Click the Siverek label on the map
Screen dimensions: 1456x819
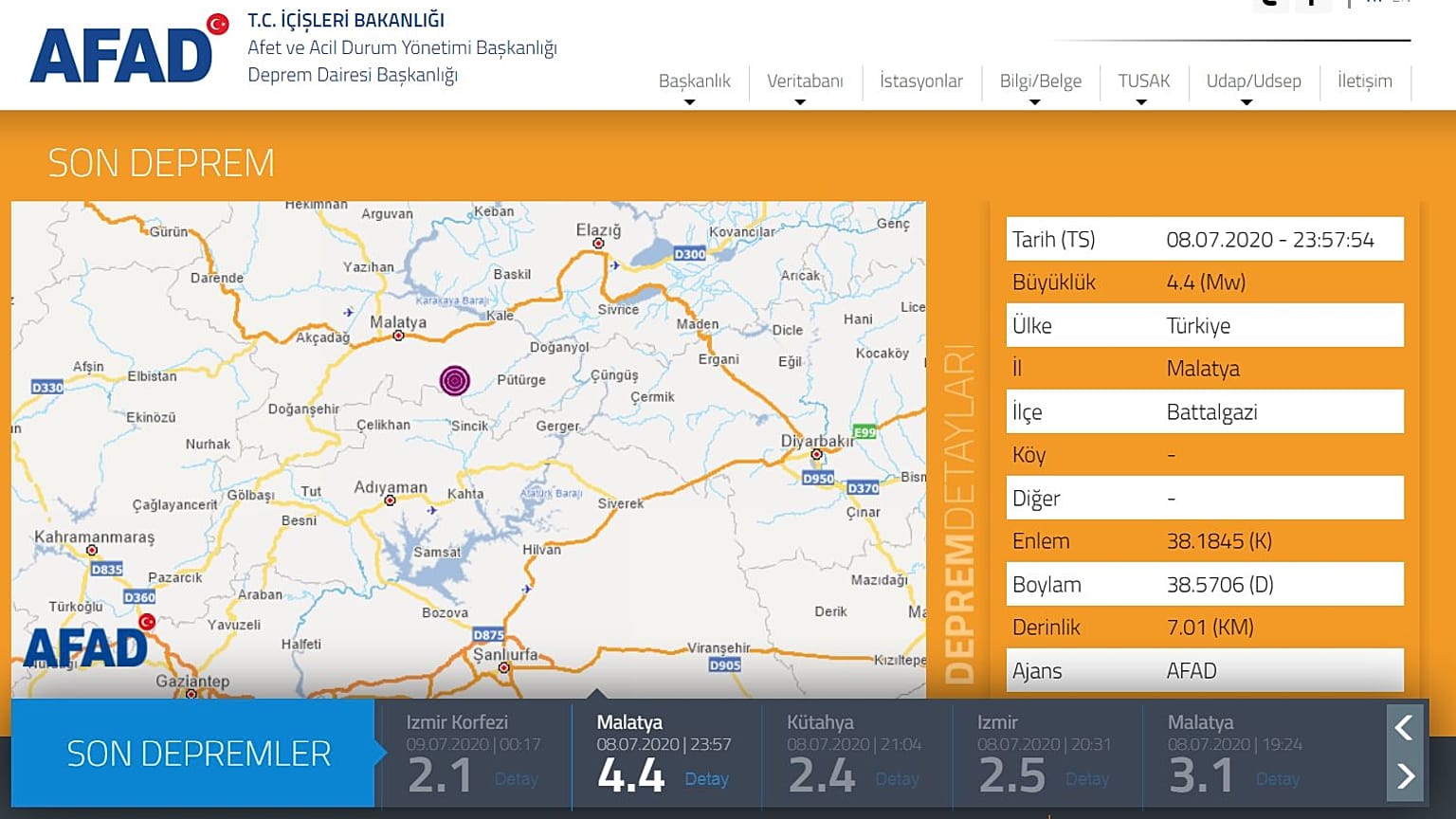coord(621,503)
